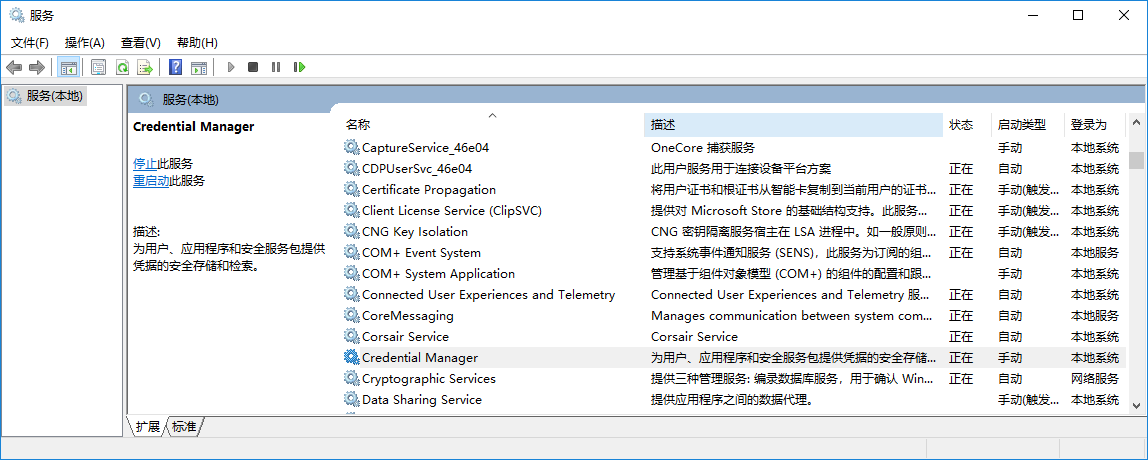The width and height of the screenshot is (1148, 460).
Task: Select the Certificate Propagation service name
Action: click(x=429, y=190)
